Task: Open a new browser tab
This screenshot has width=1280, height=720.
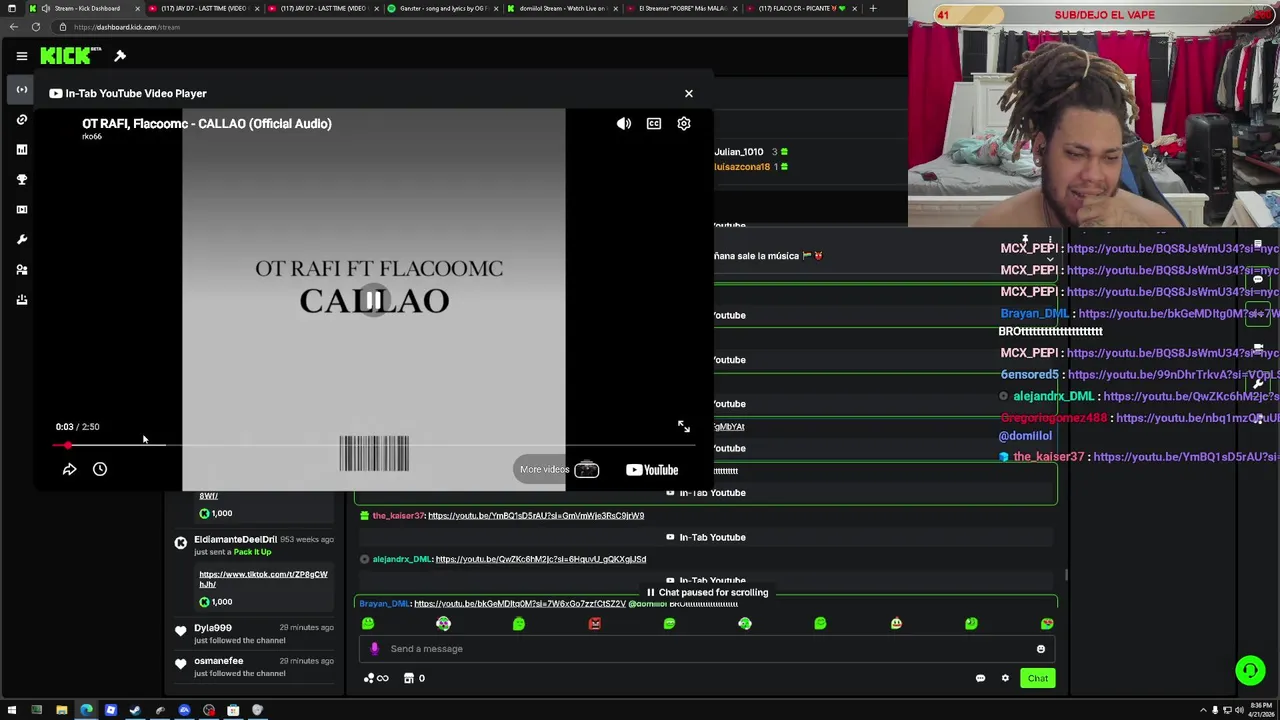Action: pyautogui.click(x=873, y=8)
